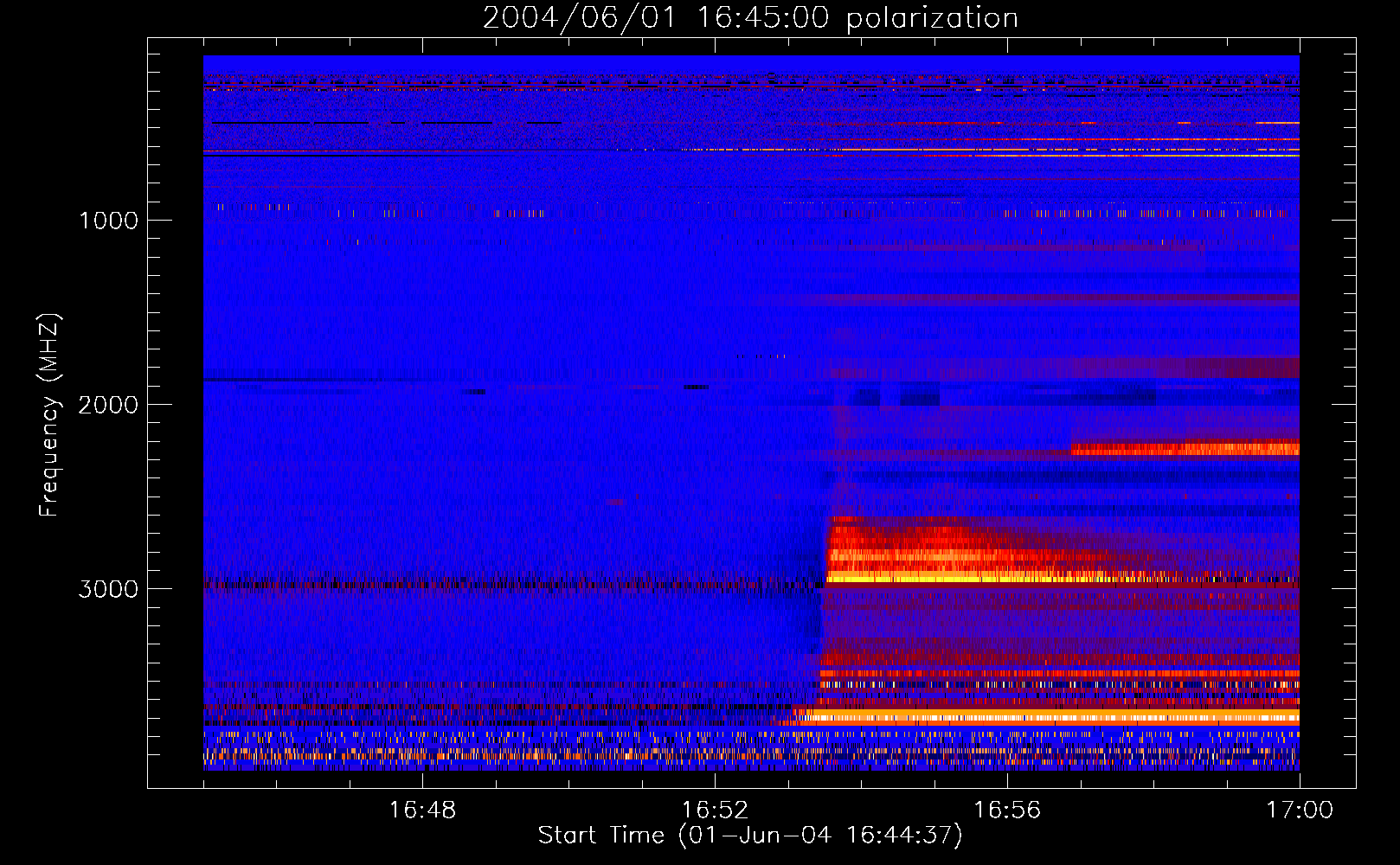Click the 'Frequency (MHZ)' y-axis label
Screen dimensions: 1400x865
point(49,415)
